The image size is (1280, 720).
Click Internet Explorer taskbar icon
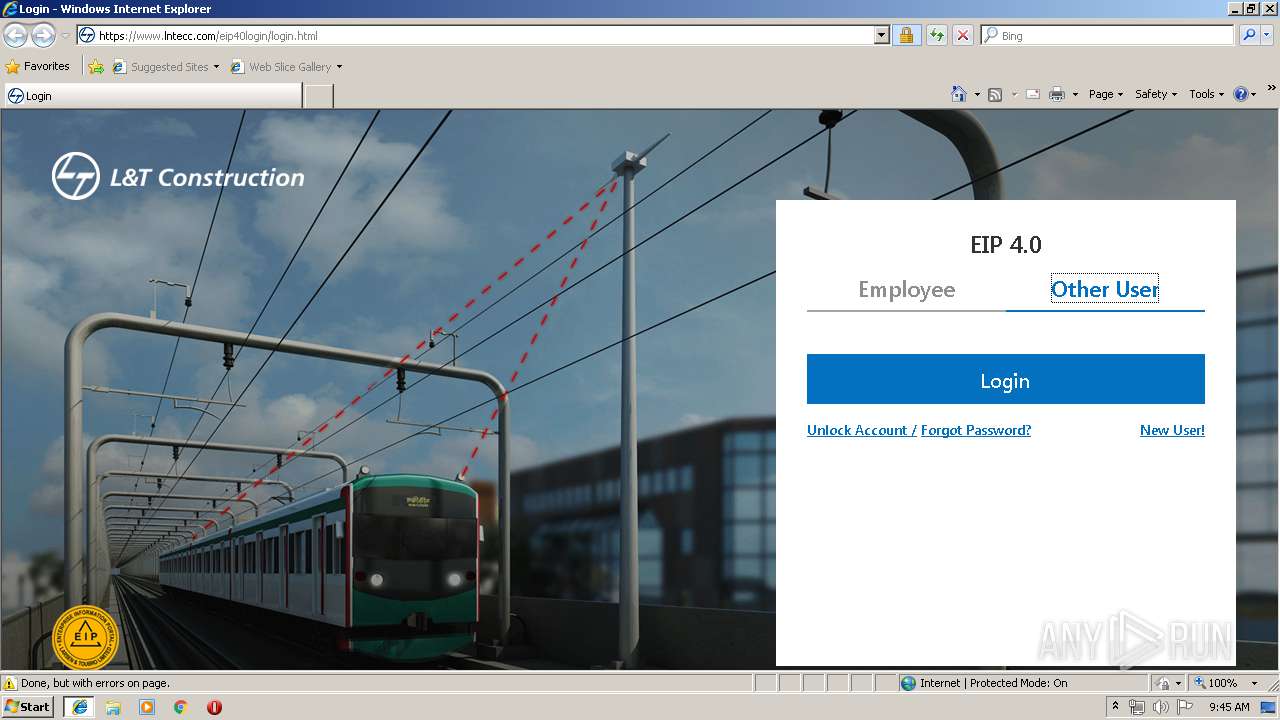79,707
